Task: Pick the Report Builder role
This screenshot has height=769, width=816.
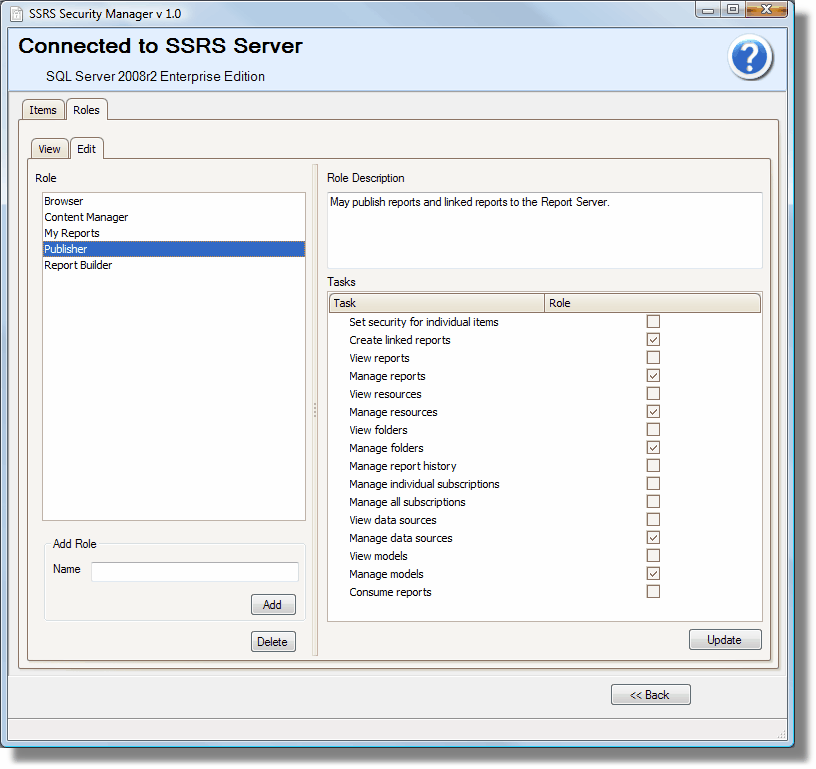Action: click(x=174, y=265)
